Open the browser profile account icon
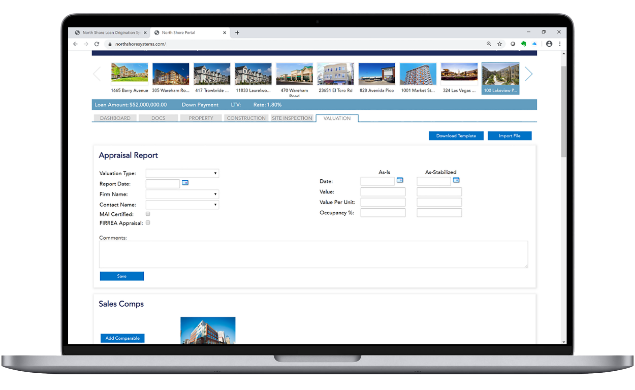Image resolution: width=635 pixels, height=390 pixels. pos(549,44)
